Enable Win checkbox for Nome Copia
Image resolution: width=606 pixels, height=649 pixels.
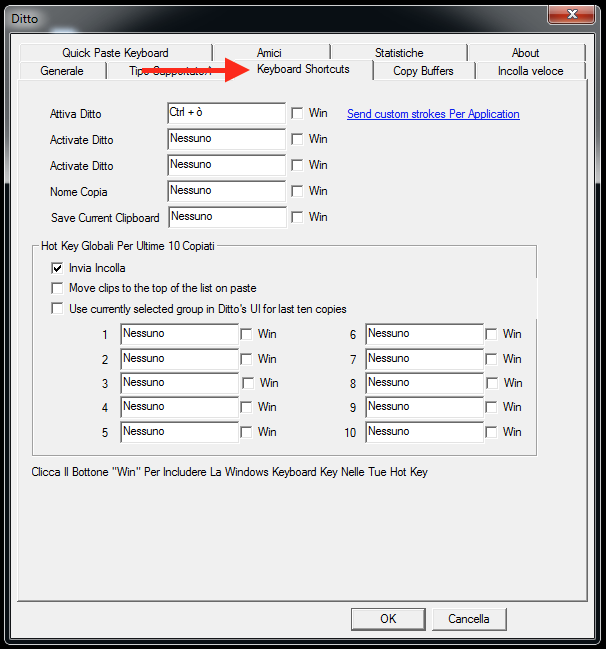point(297,191)
